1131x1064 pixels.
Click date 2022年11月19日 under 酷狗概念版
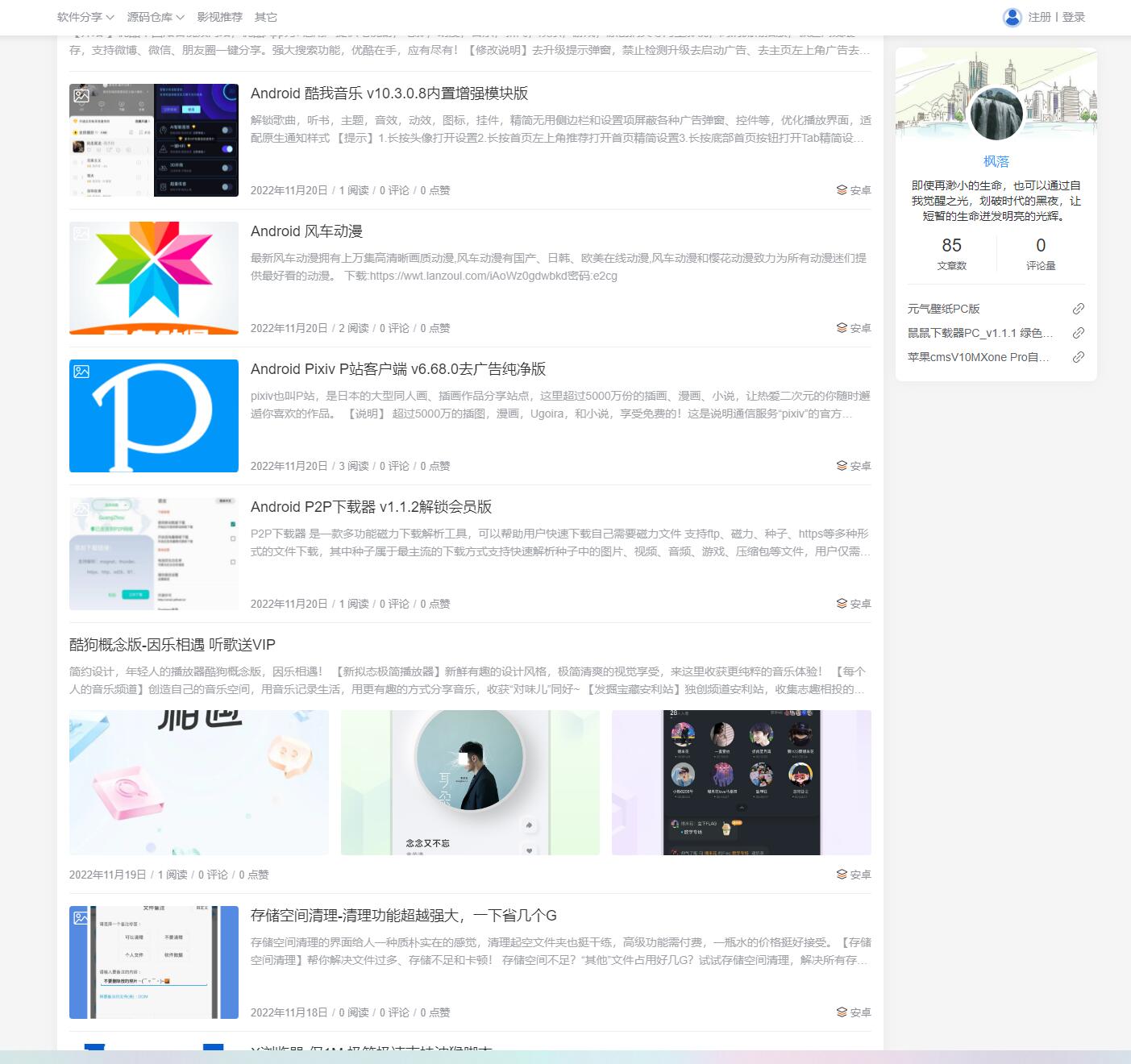tap(108, 875)
